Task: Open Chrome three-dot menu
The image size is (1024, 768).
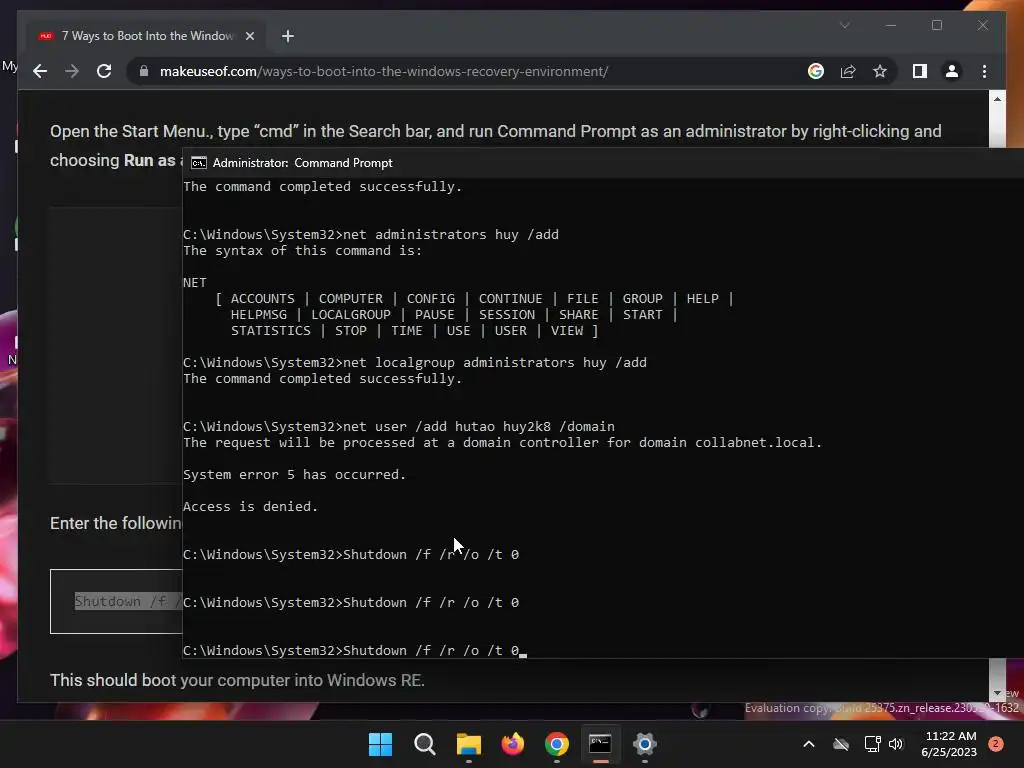Action: click(x=984, y=71)
